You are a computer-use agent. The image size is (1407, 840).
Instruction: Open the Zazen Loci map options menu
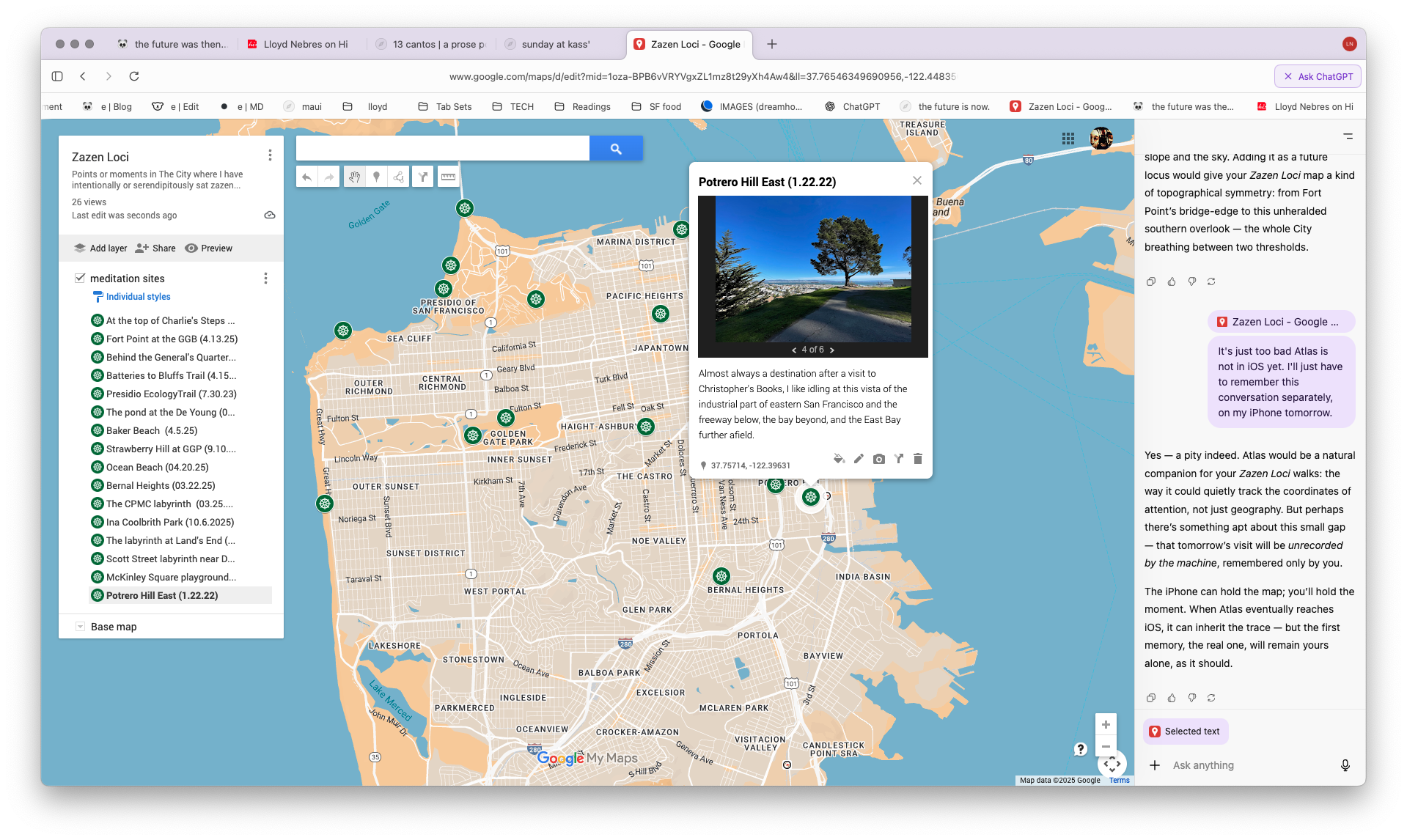[x=270, y=155]
